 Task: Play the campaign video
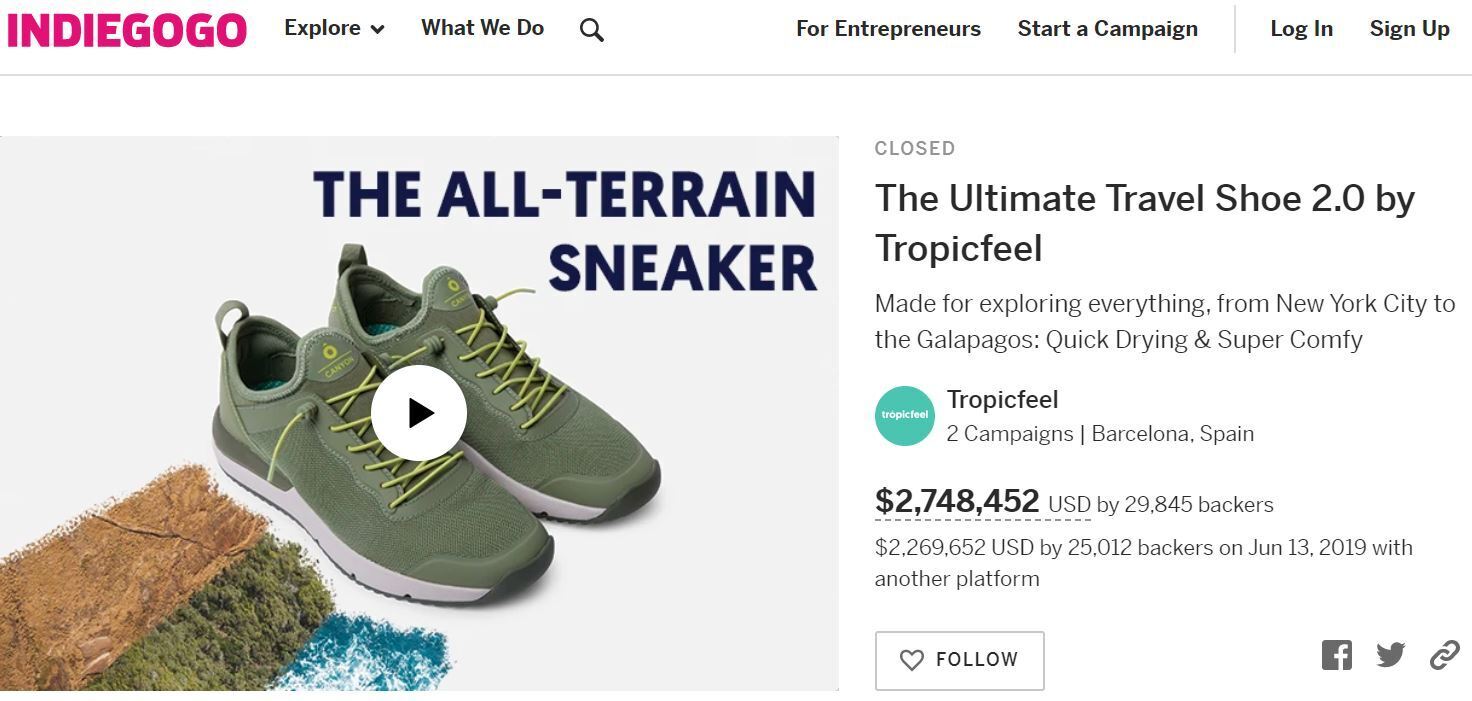coord(419,413)
